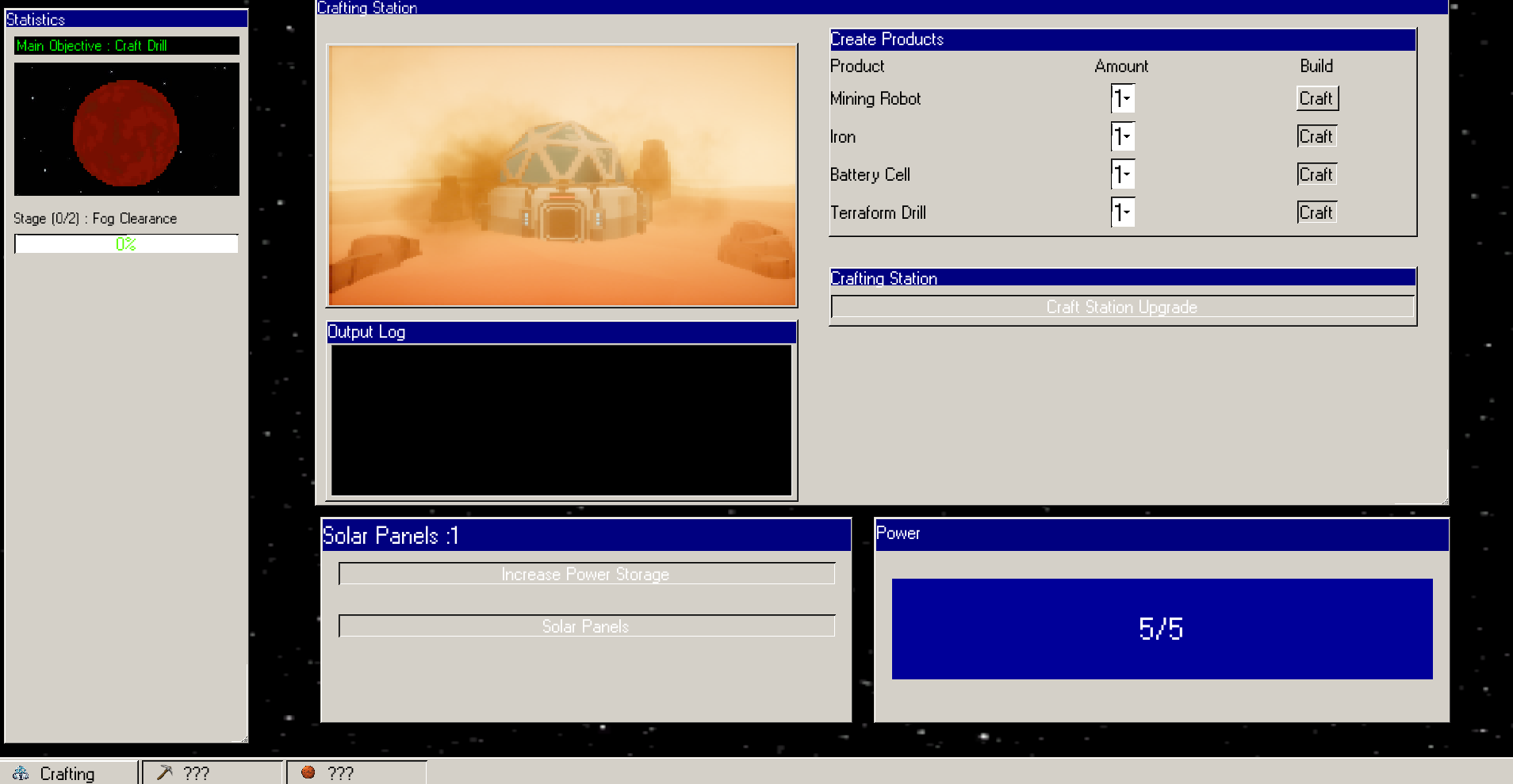Screen dimensions: 1513x784
Task: Click the pickaxe icon on locked tab
Action: 164,773
